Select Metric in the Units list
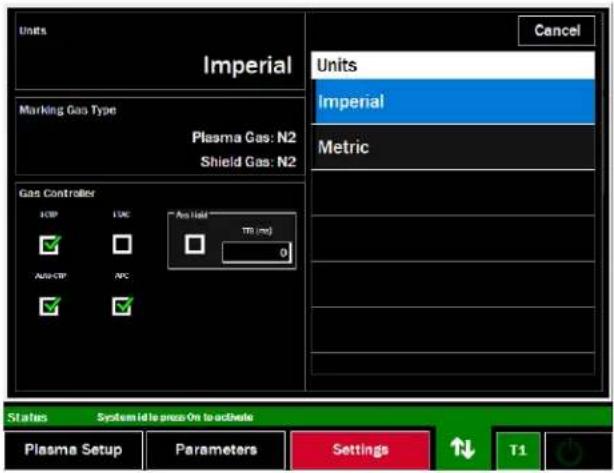This screenshot has height=473, width=614. [x=453, y=147]
